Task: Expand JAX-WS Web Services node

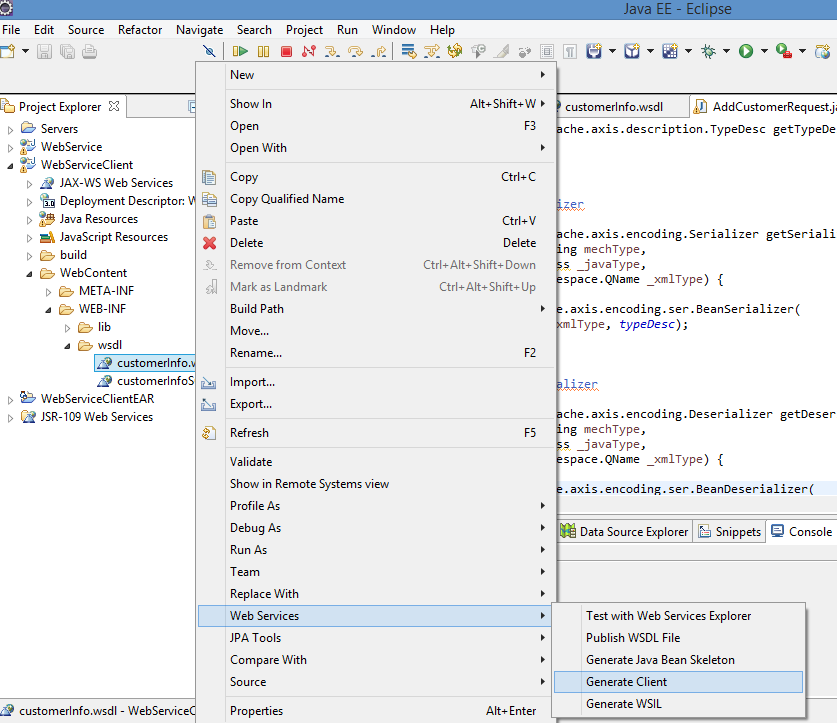Action: 29,184
